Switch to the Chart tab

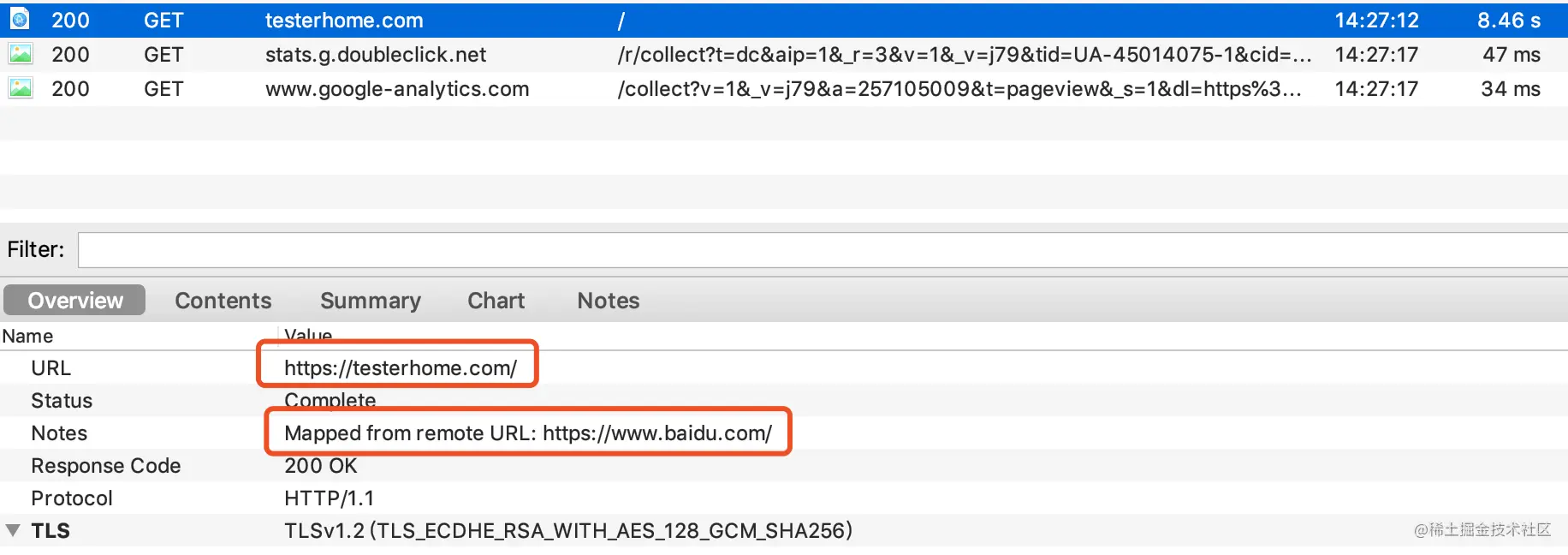coord(496,301)
